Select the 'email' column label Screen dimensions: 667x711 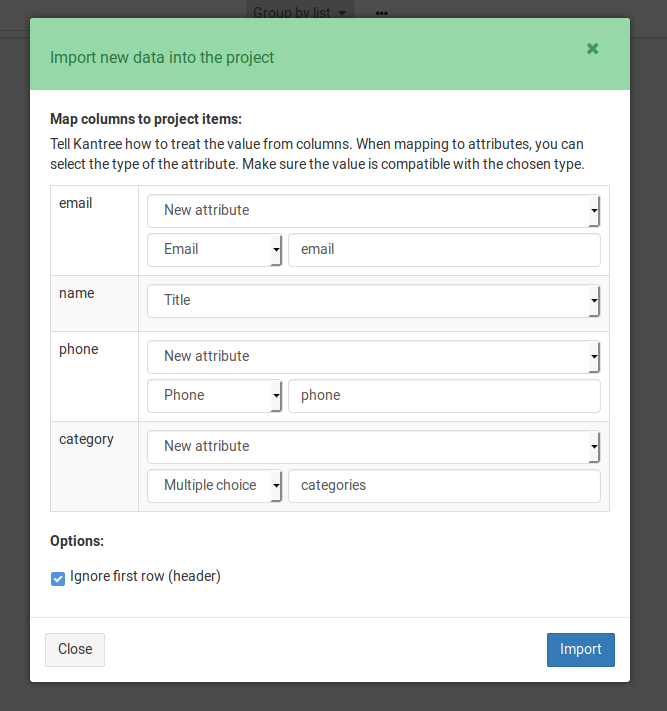coord(75,203)
